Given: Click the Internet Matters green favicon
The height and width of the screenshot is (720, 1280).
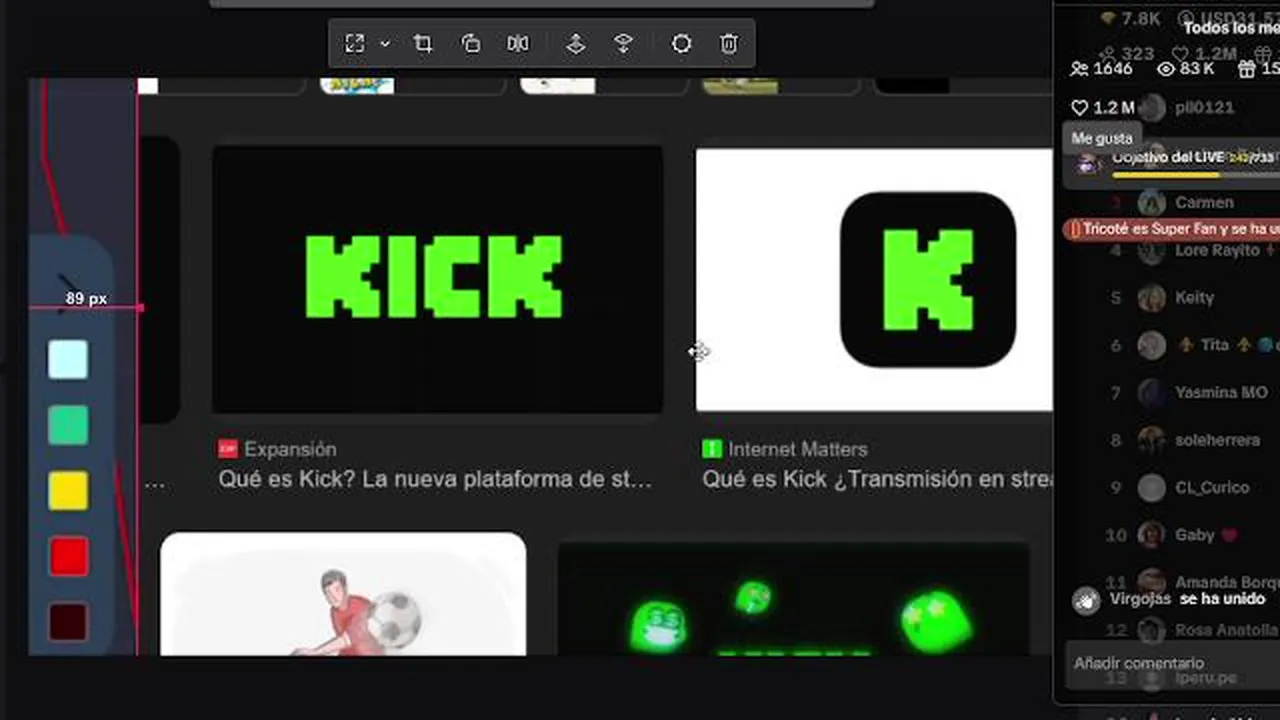Looking at the screenshot, I should pyautogui.click(x=711, y=449).
